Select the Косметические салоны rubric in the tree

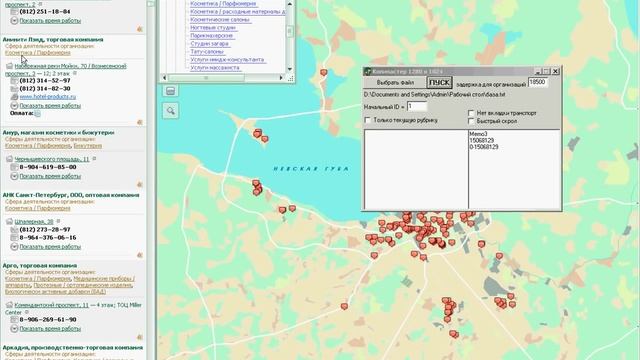coord(220,20)
